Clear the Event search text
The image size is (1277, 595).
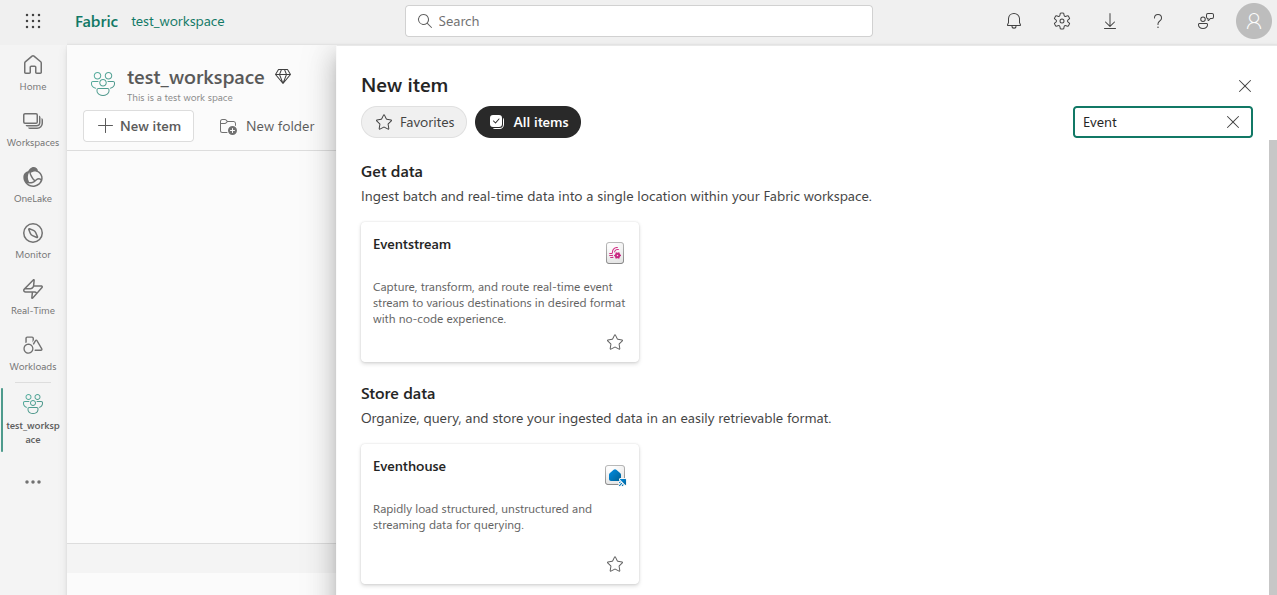(1232, 121)
